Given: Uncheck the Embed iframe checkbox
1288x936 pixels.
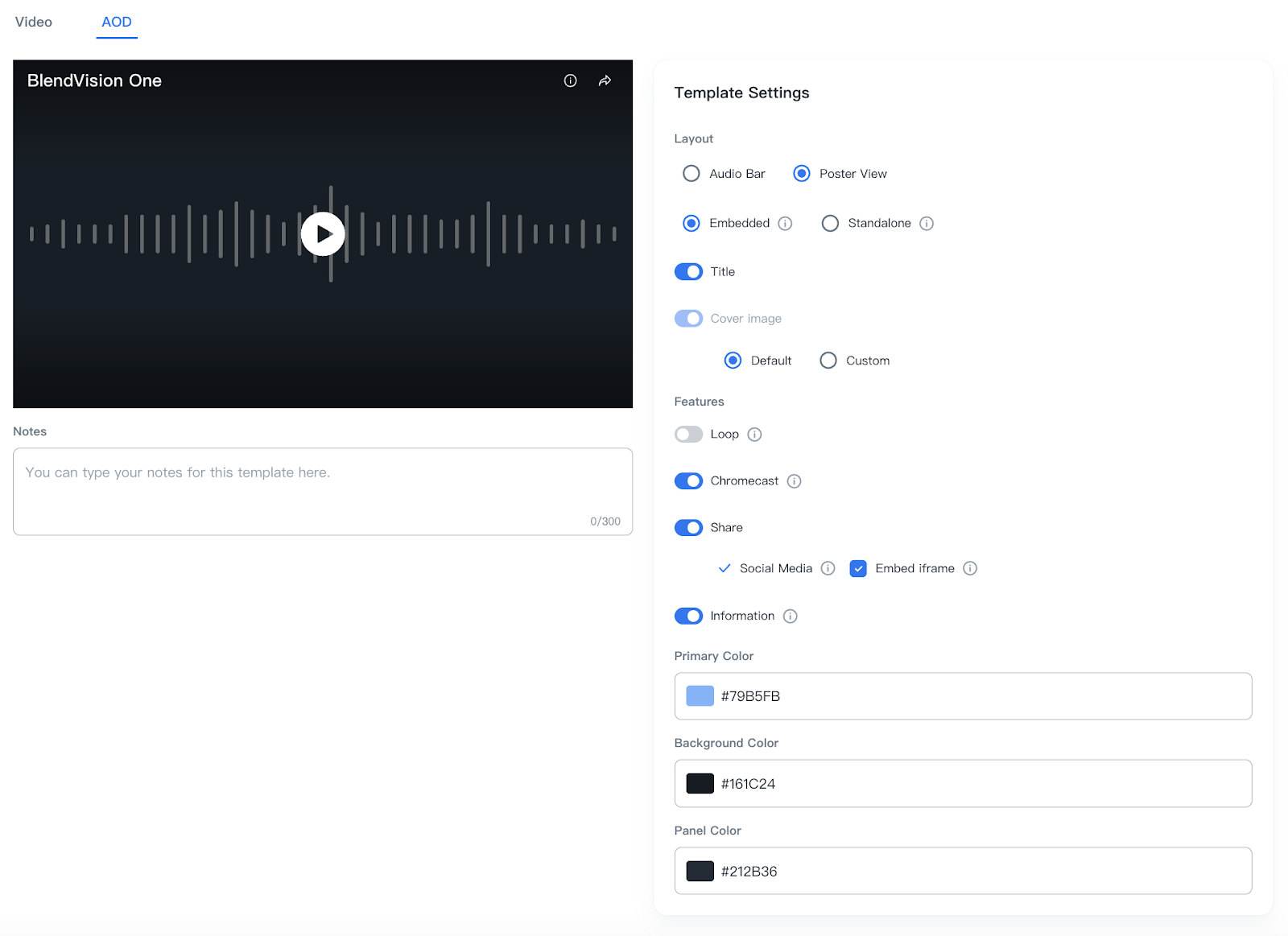Looking at the screenshot, I should click(858, 568).
